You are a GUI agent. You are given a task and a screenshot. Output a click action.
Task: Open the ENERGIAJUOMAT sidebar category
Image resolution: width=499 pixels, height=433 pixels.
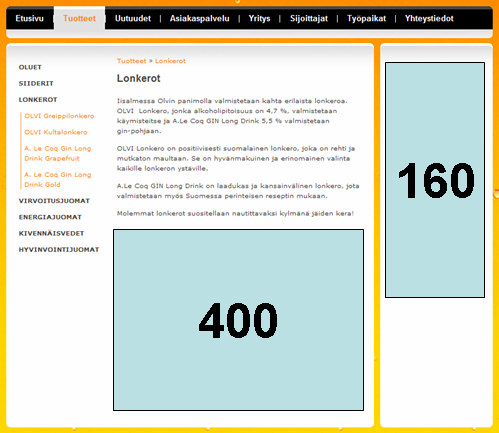point(50,217)
